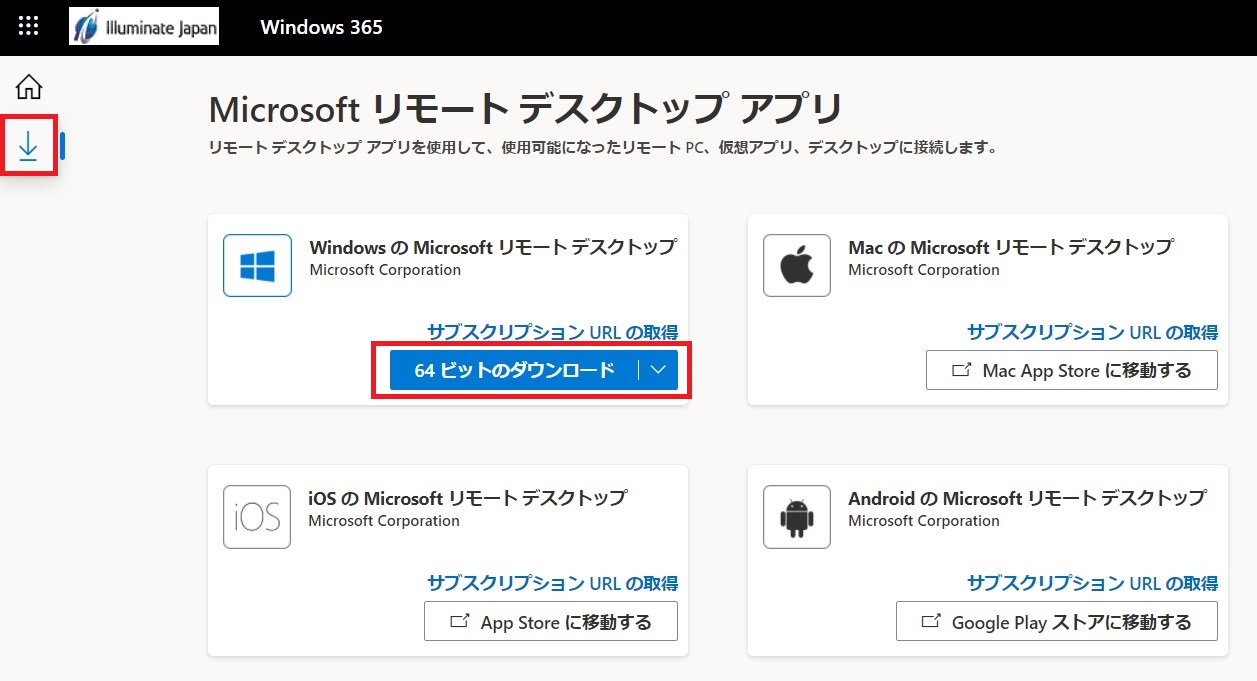Click the Illuminate Japan logo
The width and height of the screenshot is (1257, 681).
pos(144,27)
